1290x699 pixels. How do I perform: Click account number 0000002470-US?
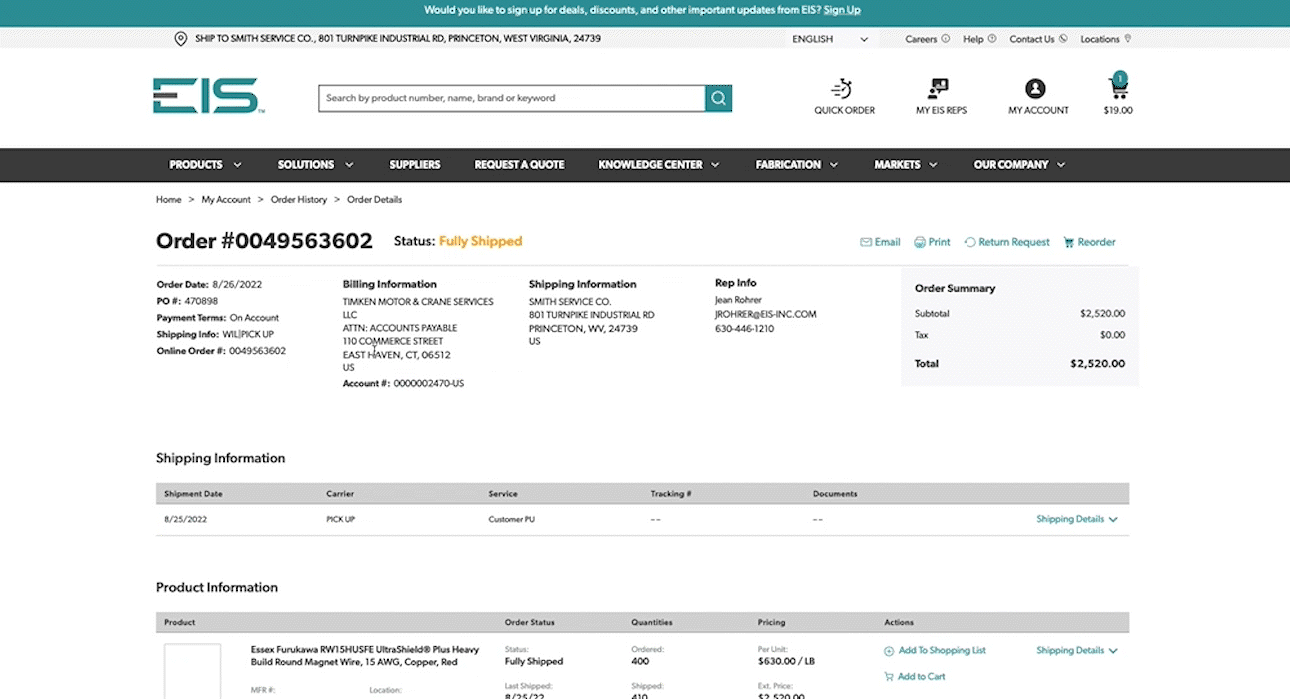428,384
